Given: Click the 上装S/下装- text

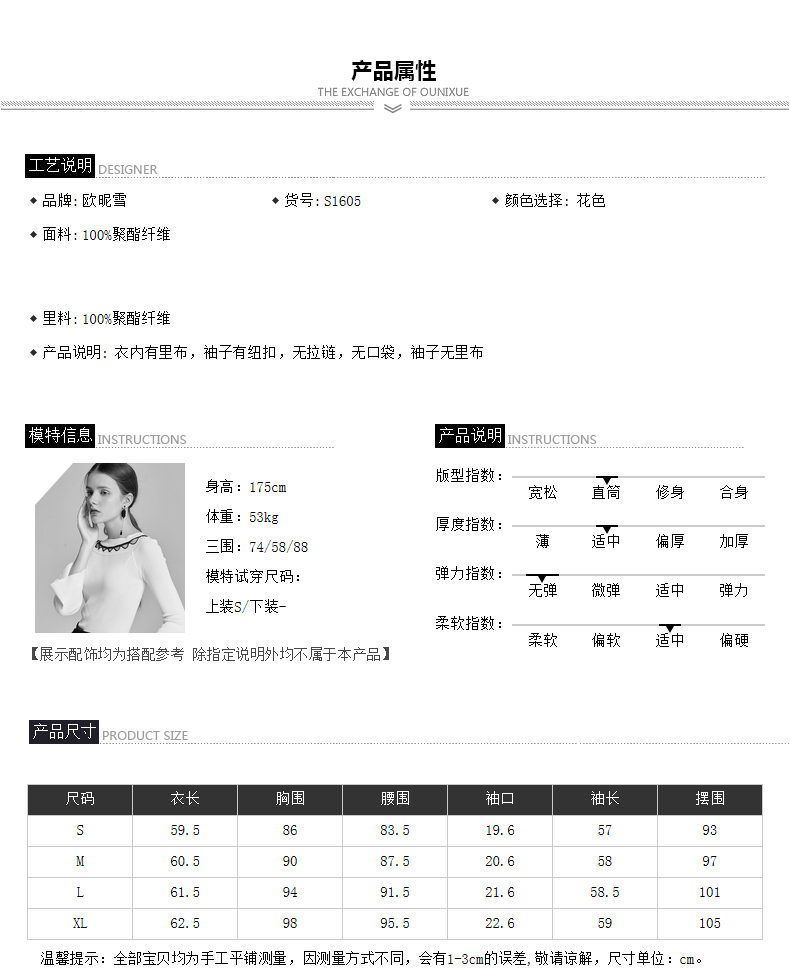Looking at the screenshot, I should coord(246,606).
